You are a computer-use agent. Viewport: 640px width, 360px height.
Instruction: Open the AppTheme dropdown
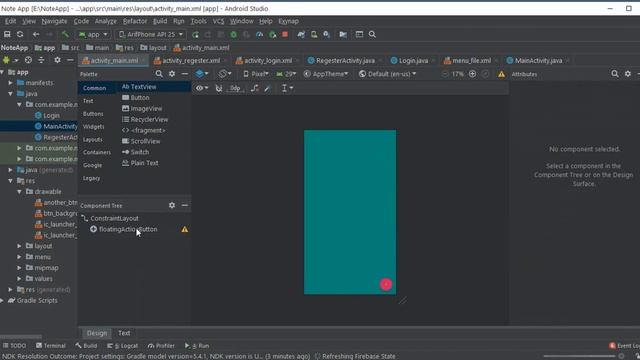[x=326, y=74]
